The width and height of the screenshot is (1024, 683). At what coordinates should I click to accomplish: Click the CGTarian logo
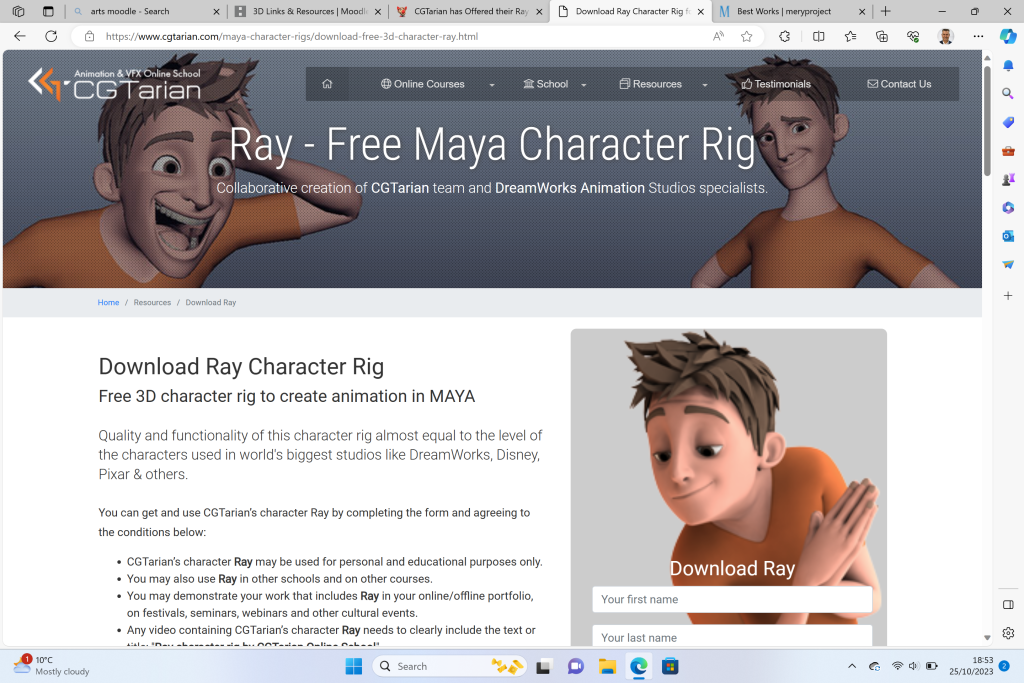(115, 85)
